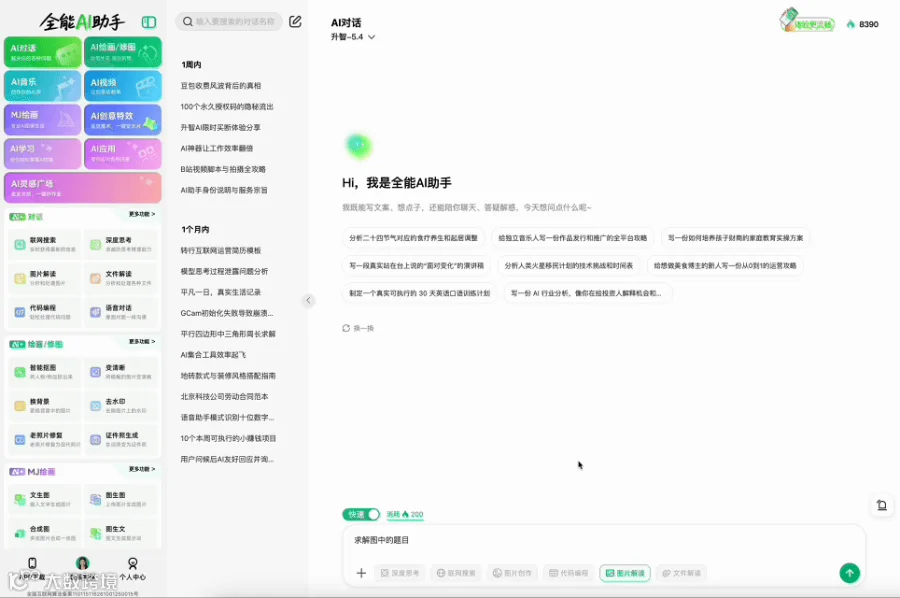The height and width of the screenshot is (598, 900).
Task: Send the message with green arrow button
Action: (849, 573)
